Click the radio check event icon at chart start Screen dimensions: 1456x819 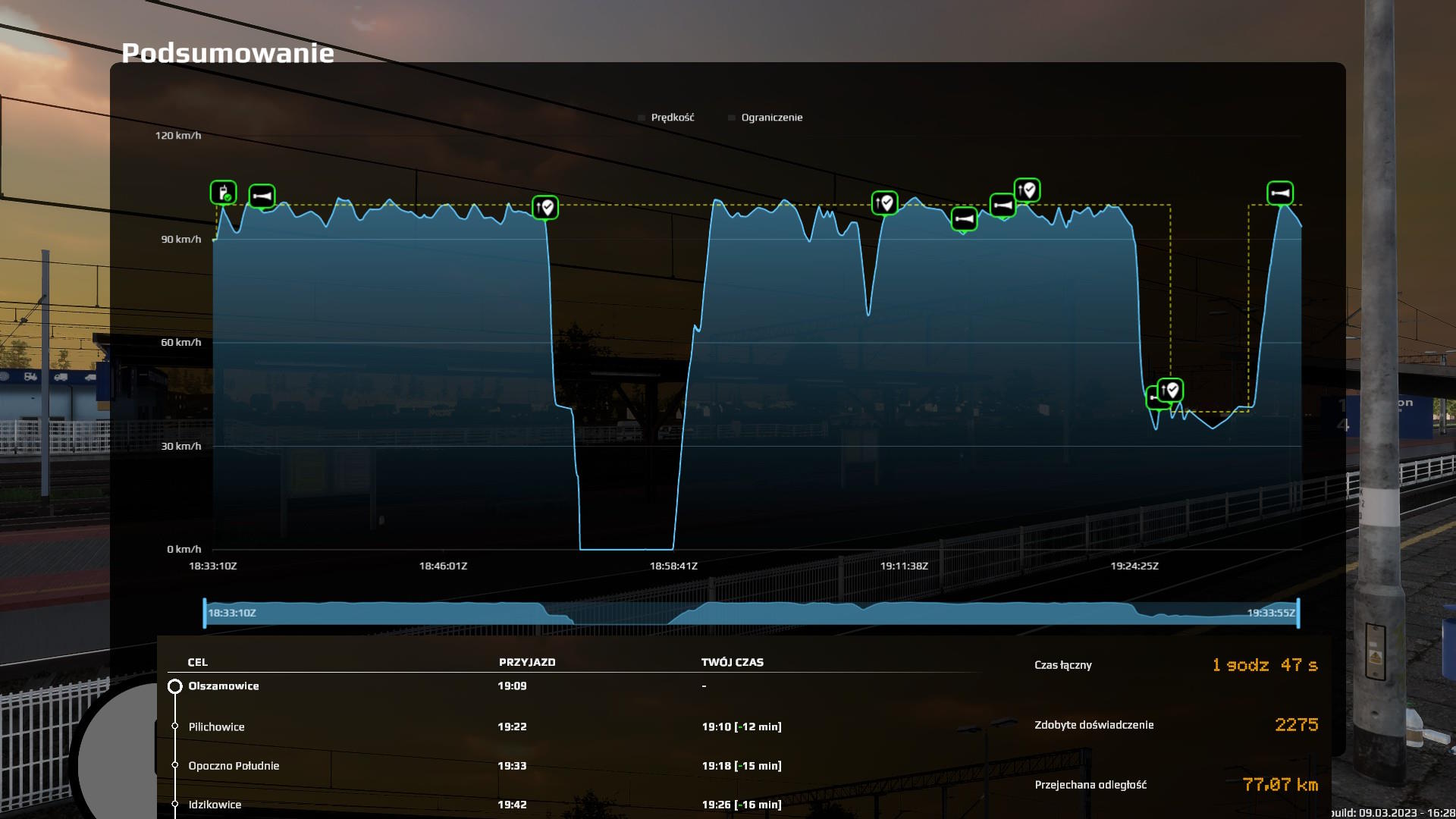tap(223, 193)
